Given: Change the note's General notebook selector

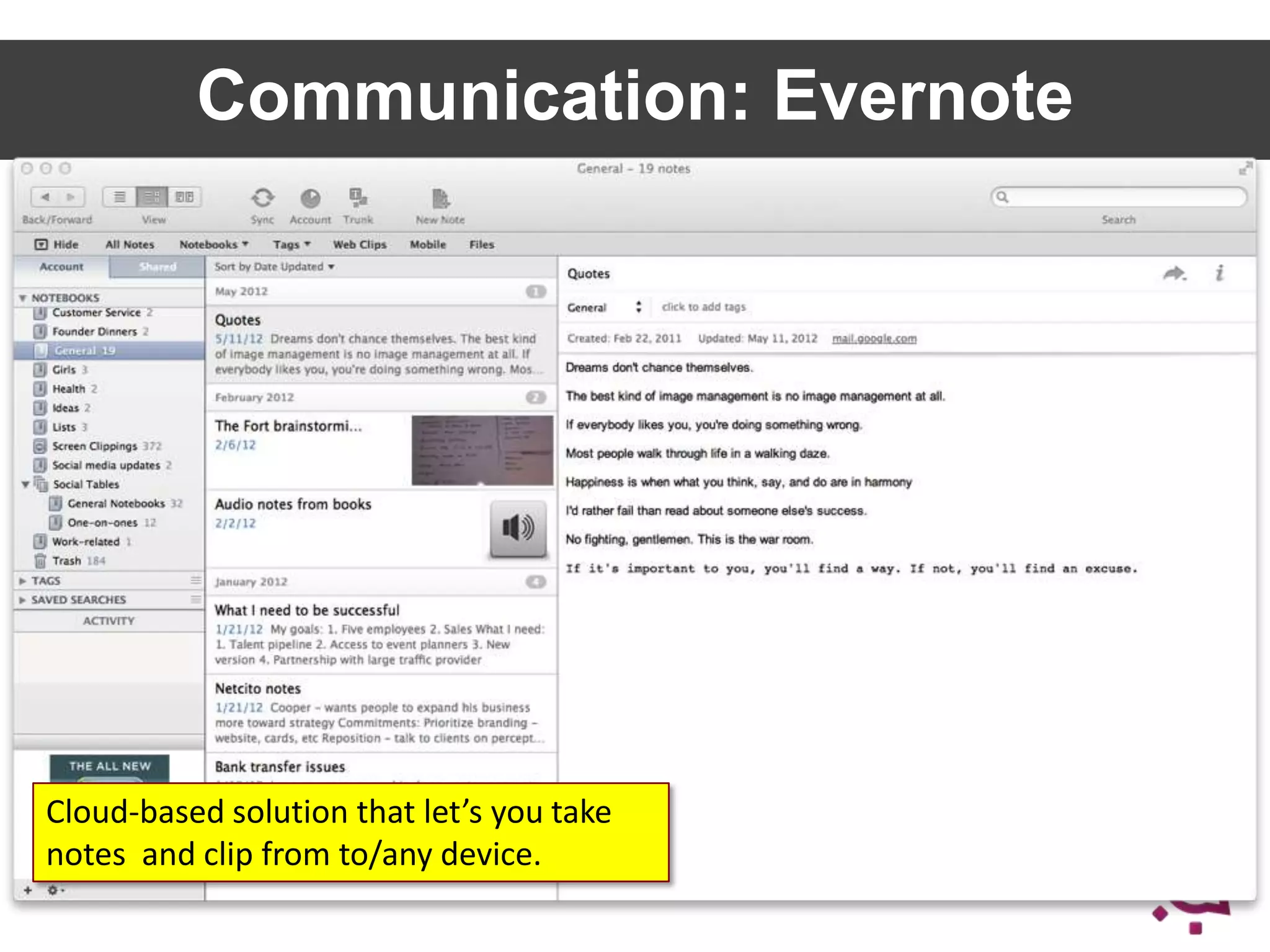Looking at the screenshot, I should click(x=605, y=307).
